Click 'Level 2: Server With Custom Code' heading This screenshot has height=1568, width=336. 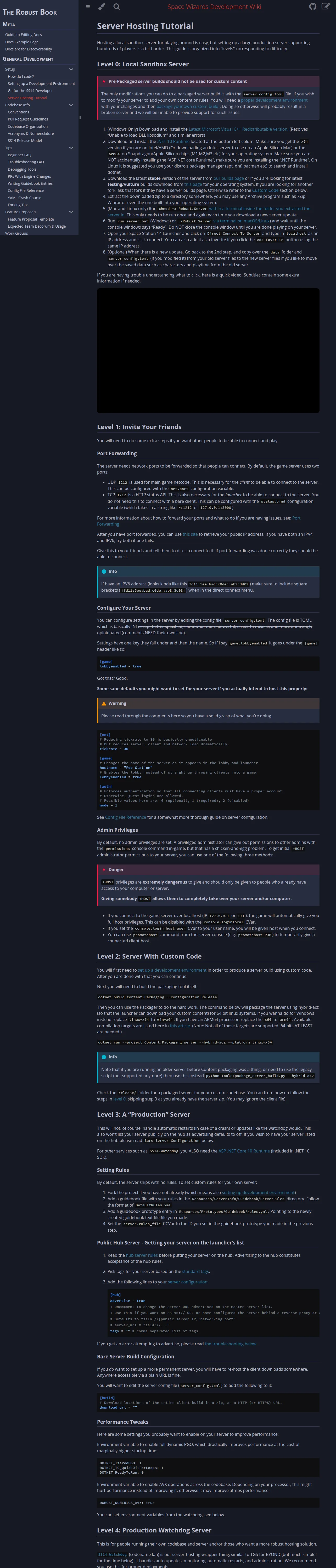pos(149,956)
